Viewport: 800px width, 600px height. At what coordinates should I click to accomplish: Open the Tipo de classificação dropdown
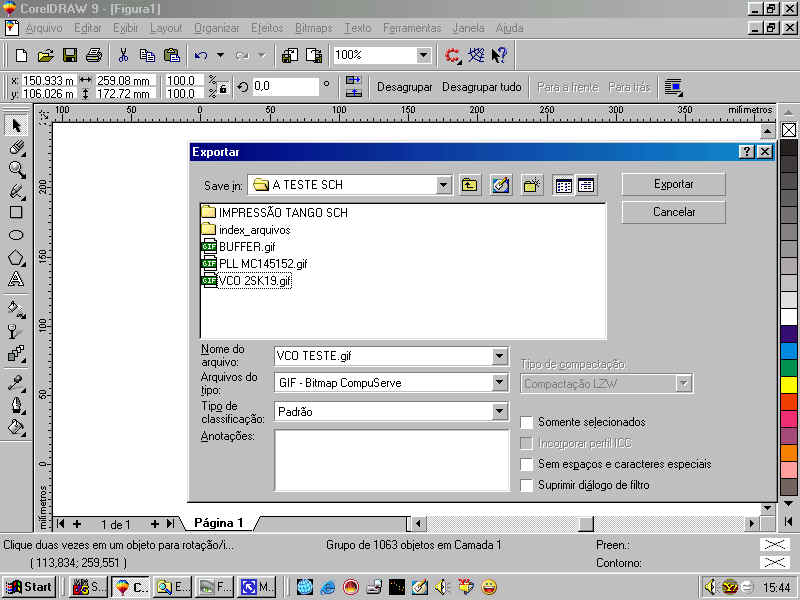(x=499, y=411)
